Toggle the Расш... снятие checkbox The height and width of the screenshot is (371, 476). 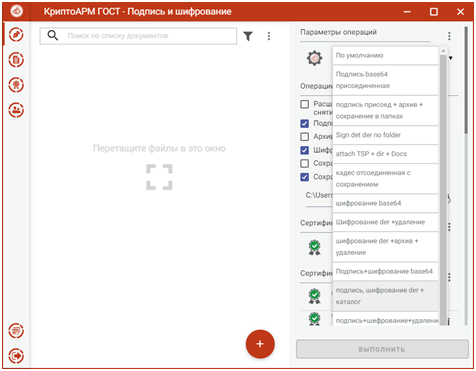tap(305, 104)
